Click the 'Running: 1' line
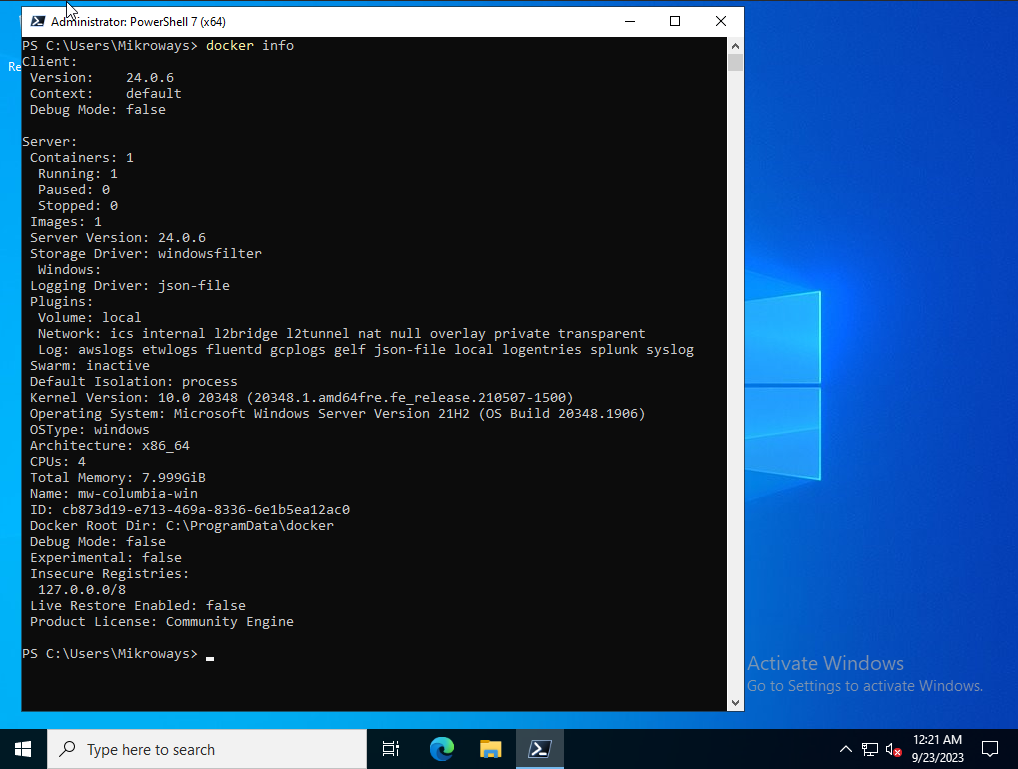The height and width of the screenshot is (769, 1018). tap(78, 174)
